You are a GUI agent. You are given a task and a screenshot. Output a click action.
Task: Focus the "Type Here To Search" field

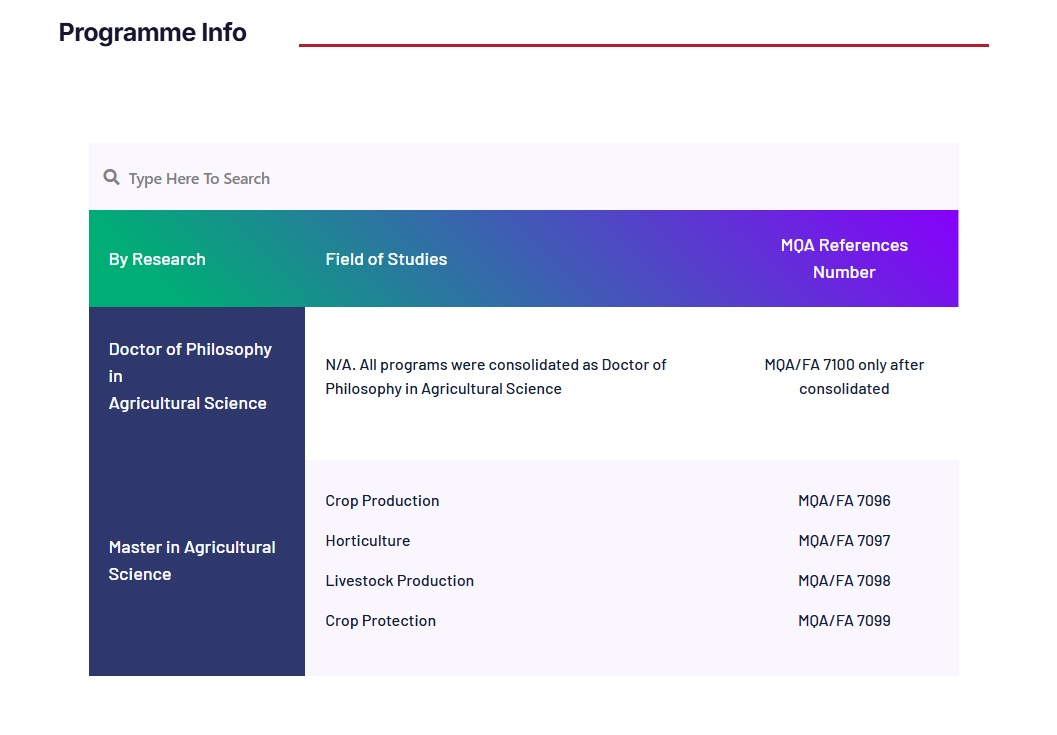(199, 179)
